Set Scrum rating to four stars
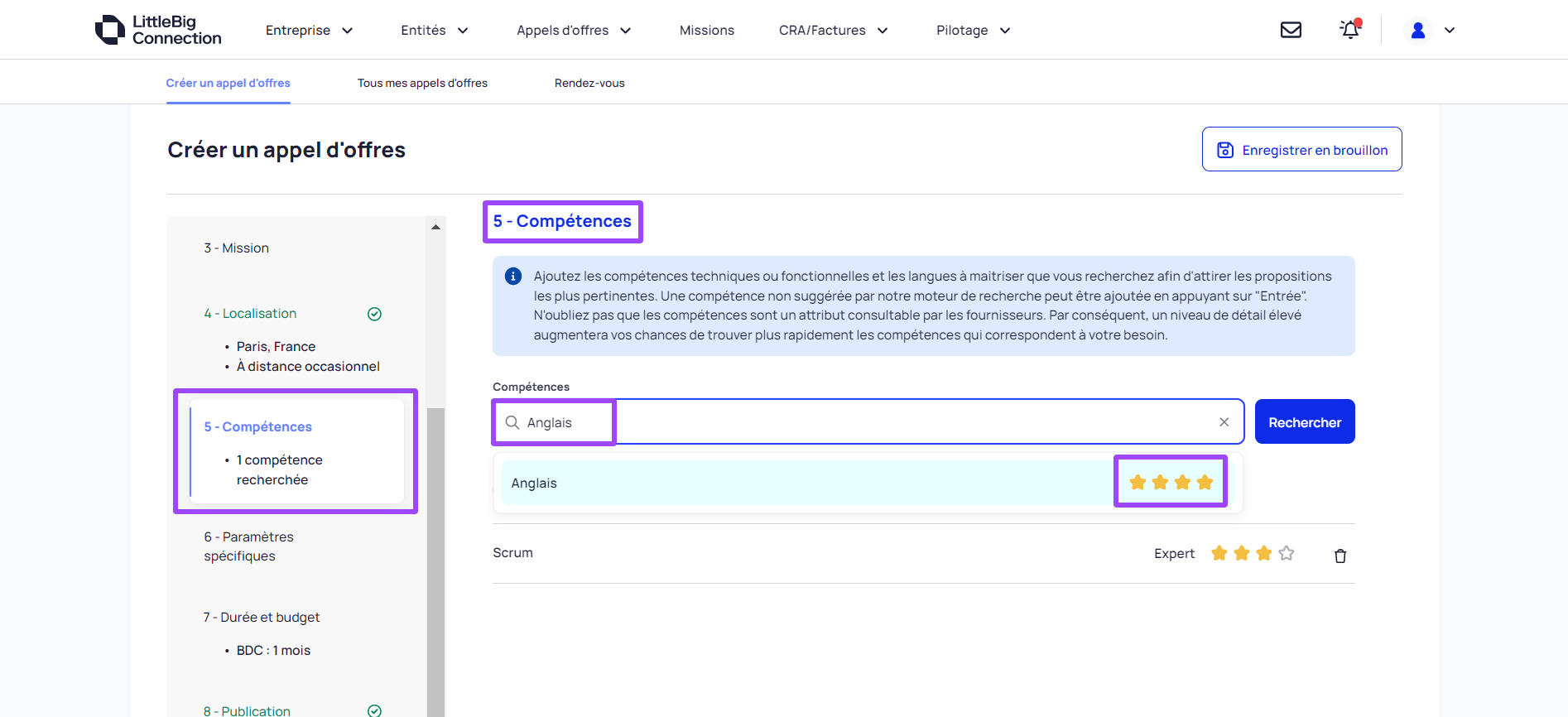This screenshot has height=717, width=1568. point(1286,553)
